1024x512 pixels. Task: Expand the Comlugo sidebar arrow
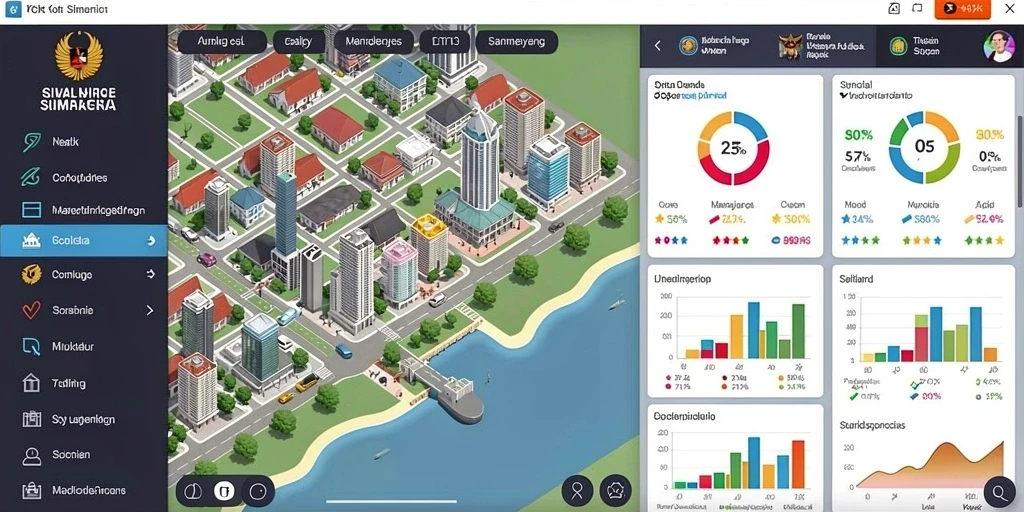151,274
